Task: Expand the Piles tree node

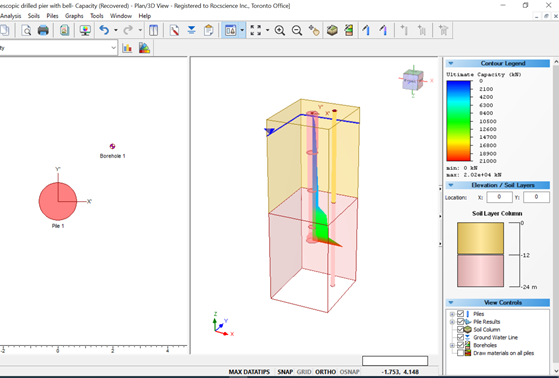Action: coord(452,314)
